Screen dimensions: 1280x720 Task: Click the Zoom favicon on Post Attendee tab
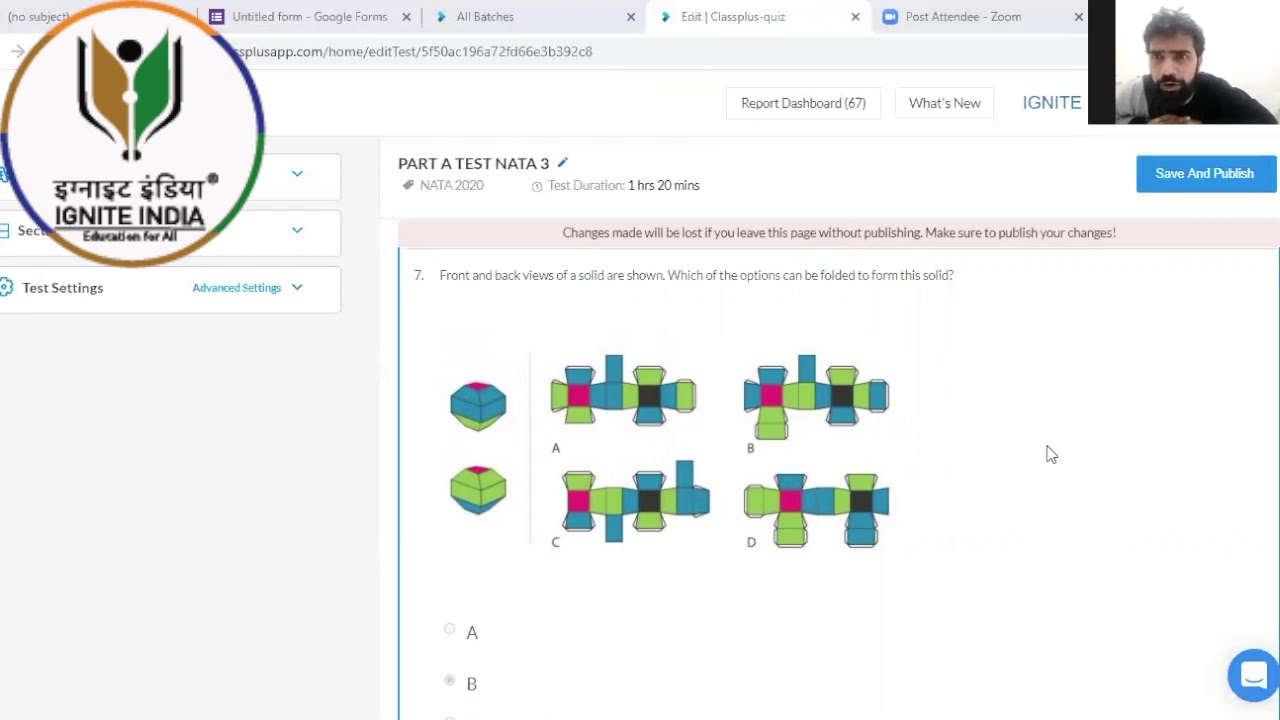click(x=890, y=17)
